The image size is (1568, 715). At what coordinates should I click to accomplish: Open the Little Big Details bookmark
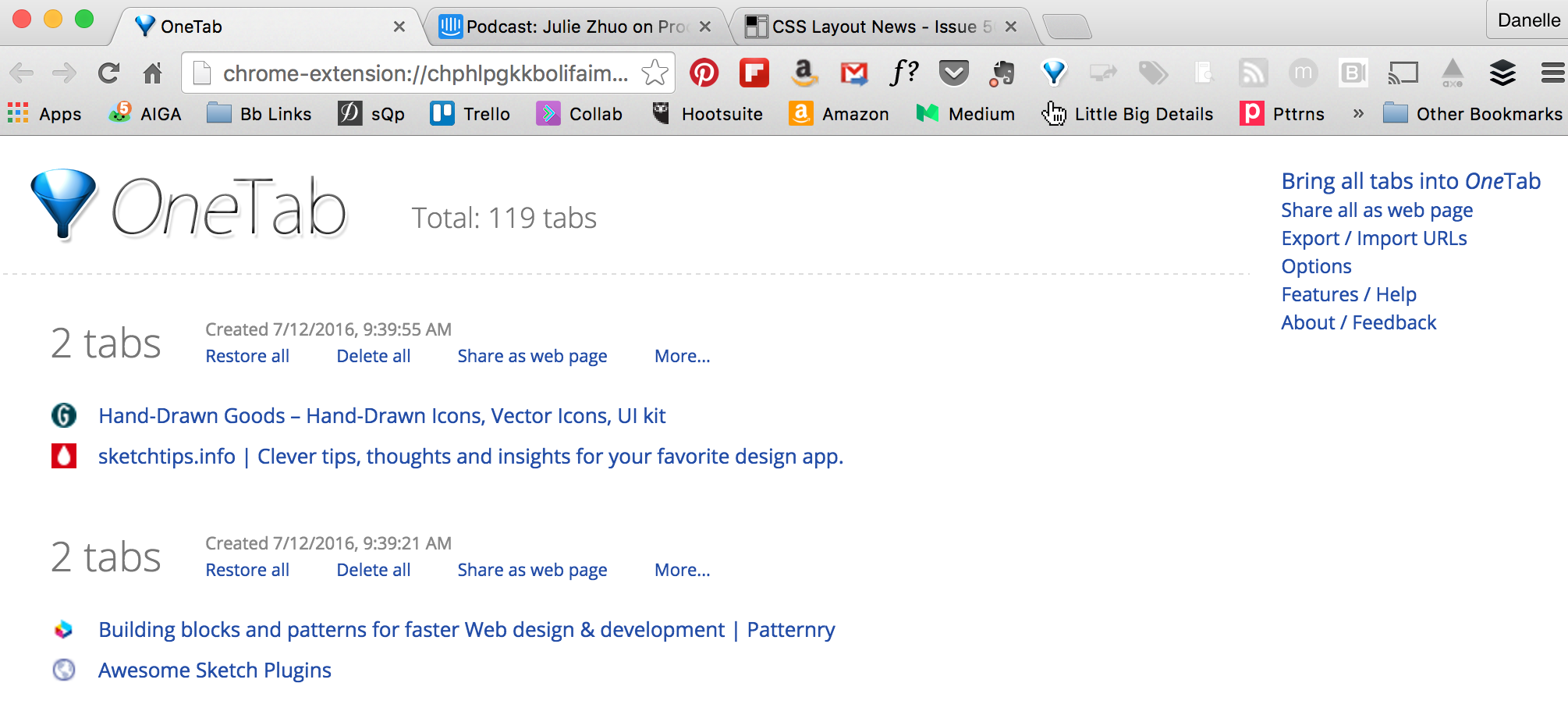1127,114
